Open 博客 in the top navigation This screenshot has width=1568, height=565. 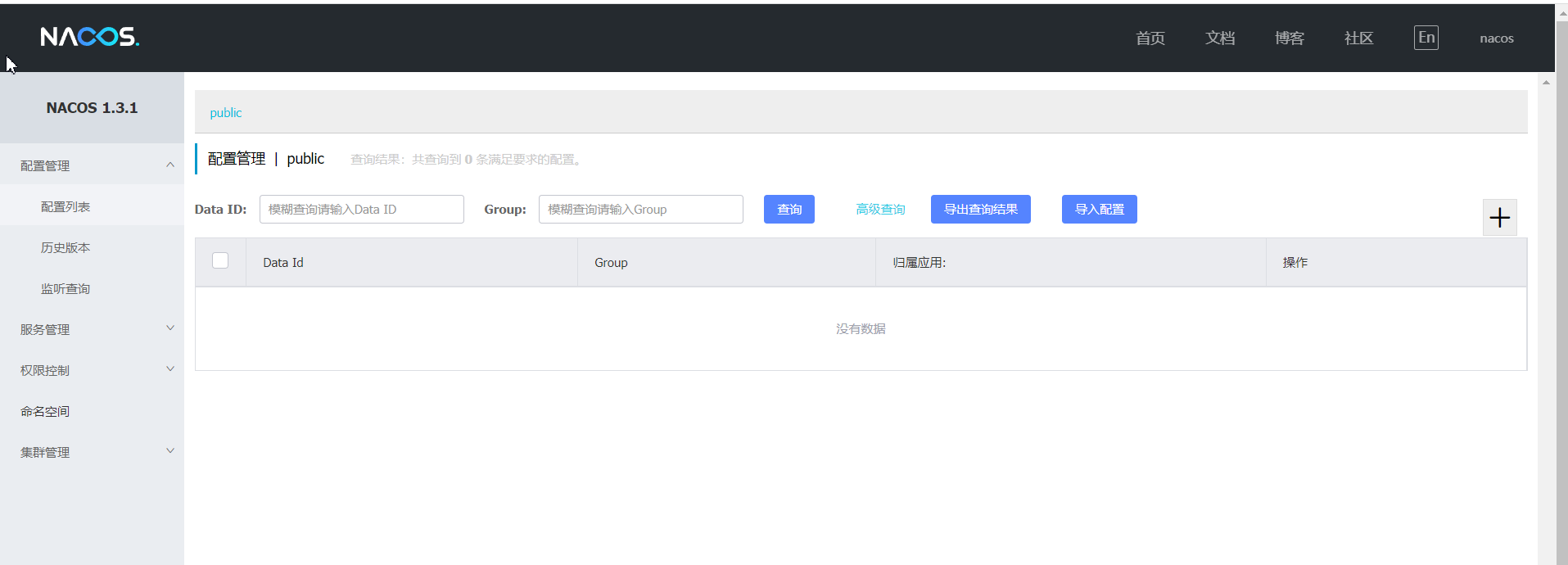[1289, 38]
